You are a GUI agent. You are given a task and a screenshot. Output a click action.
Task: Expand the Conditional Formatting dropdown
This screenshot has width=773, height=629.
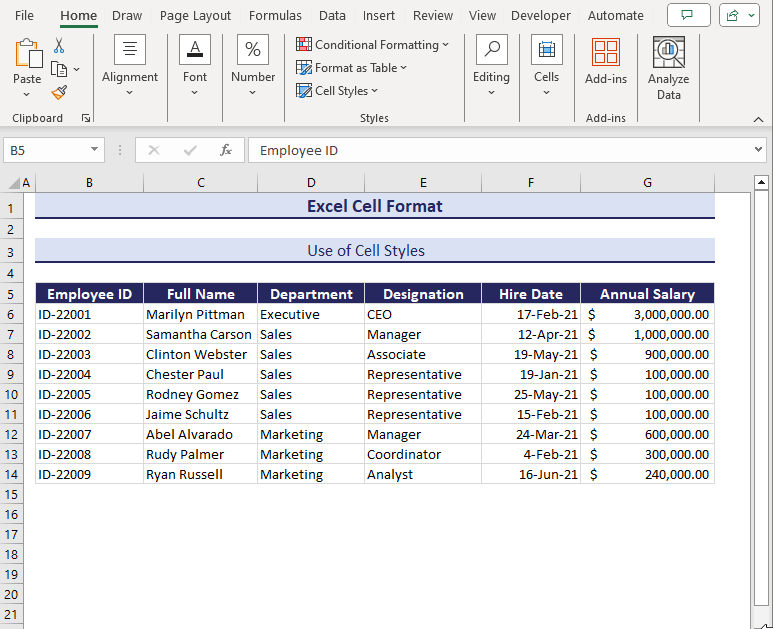[x=372, y=45]
